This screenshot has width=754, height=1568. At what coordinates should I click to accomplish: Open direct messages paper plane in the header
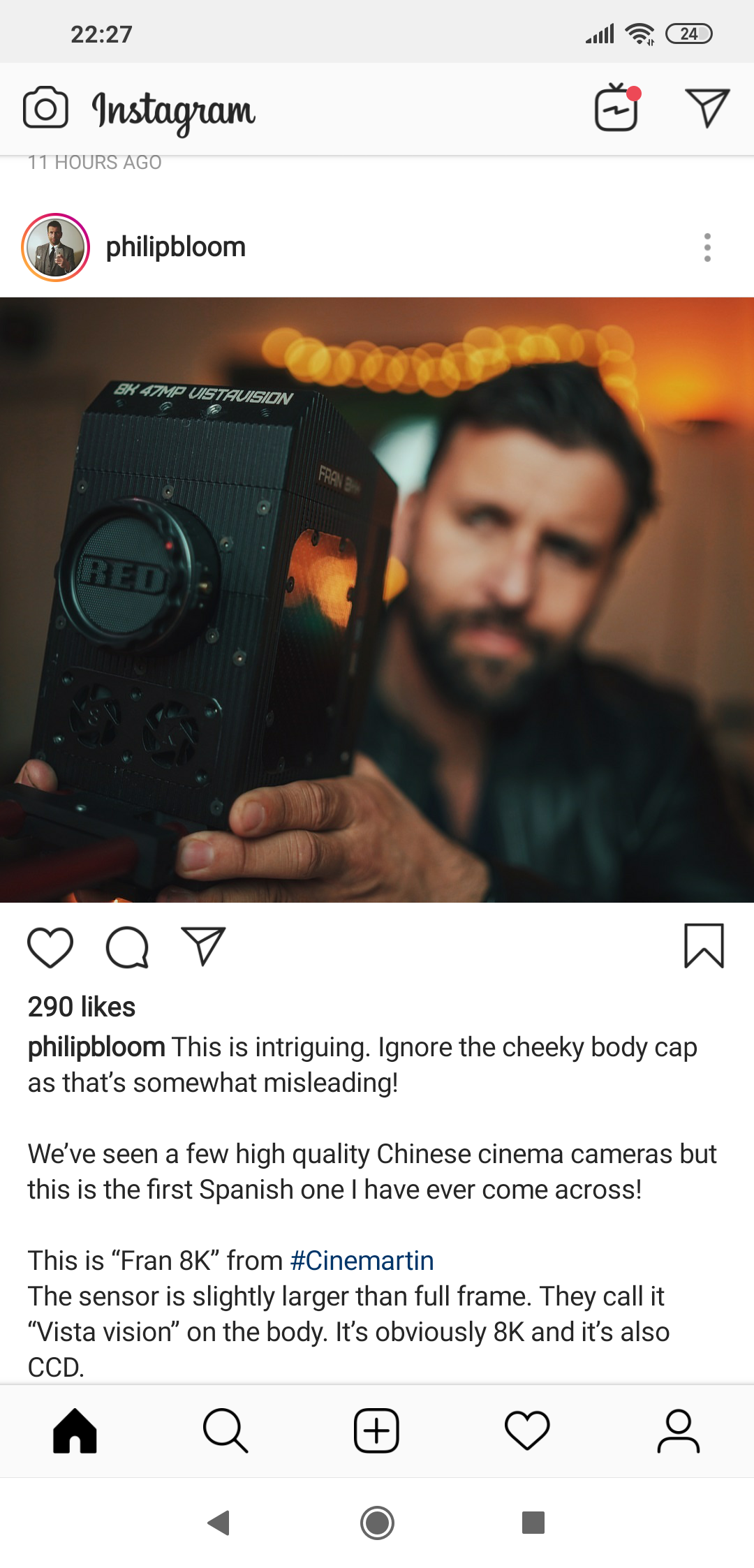[707, 108]
